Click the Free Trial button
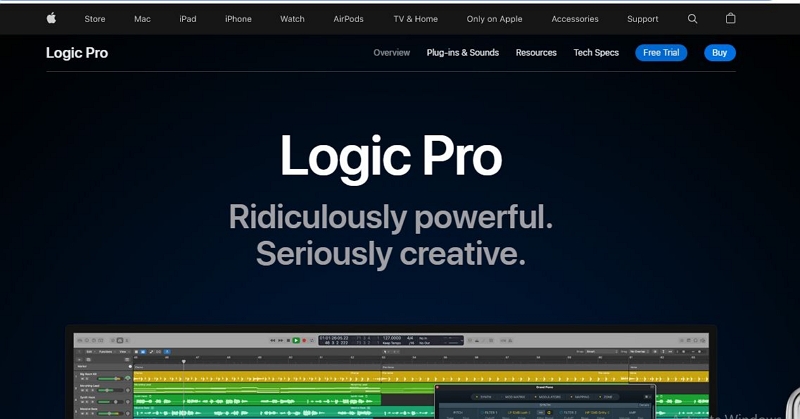The width and height of the screenshot is (800, 419). click(x=661, y=53)
